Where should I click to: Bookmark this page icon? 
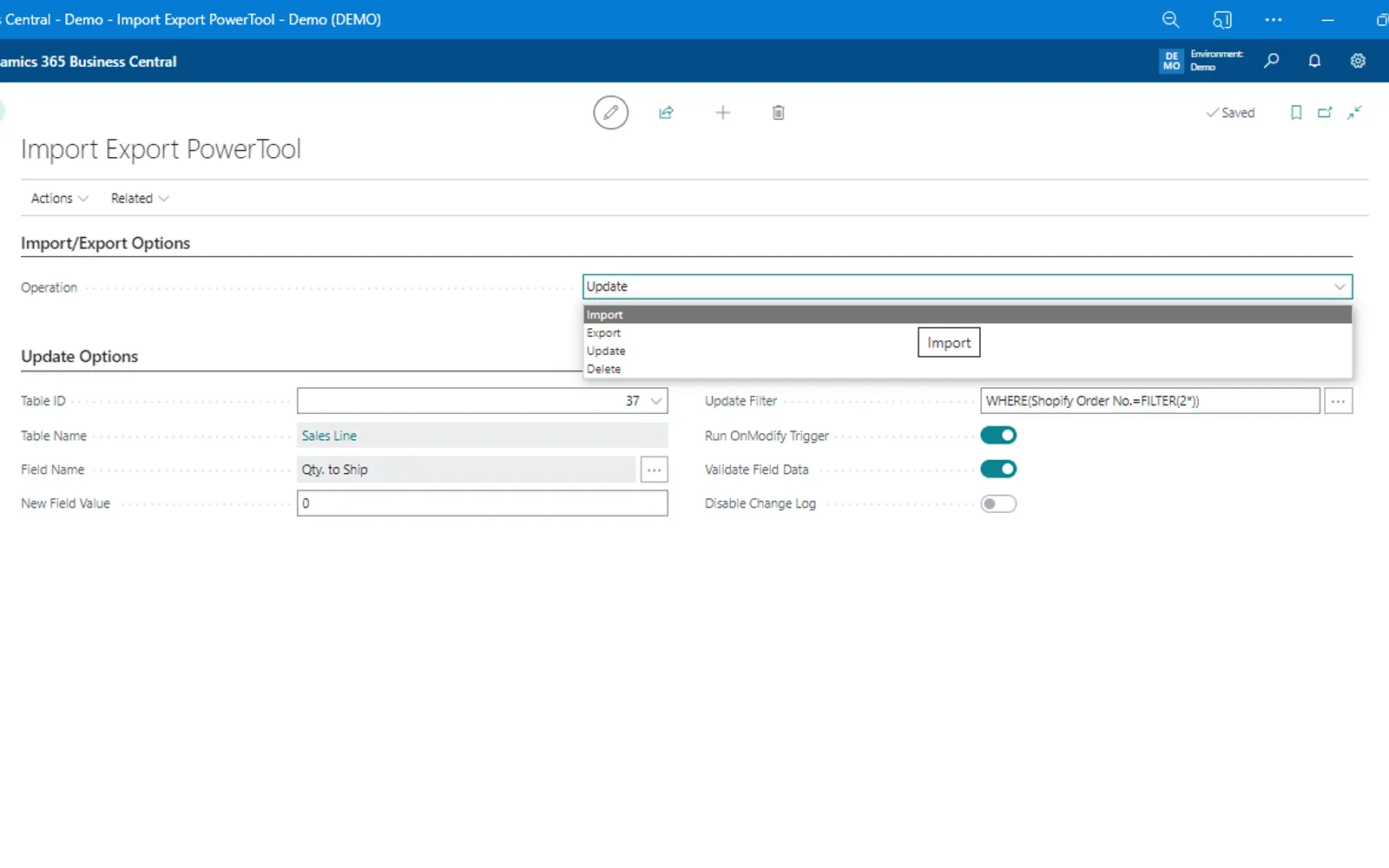tap(1296, 113)
